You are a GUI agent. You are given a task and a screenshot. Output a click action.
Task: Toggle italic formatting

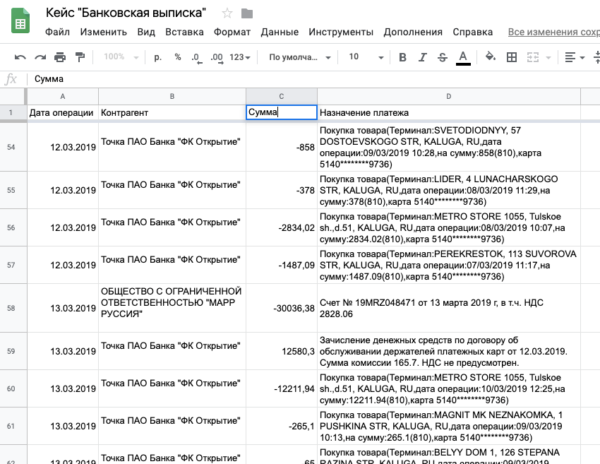click(422, 57)
